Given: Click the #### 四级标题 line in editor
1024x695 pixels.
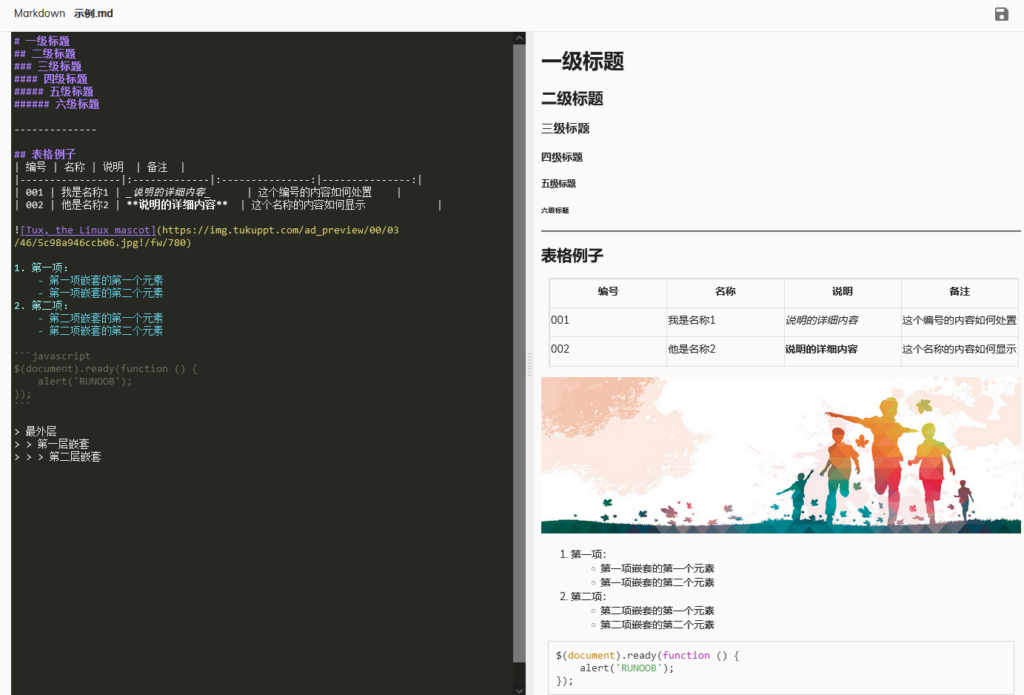Looking at the screenshot, I should (50, 79).
